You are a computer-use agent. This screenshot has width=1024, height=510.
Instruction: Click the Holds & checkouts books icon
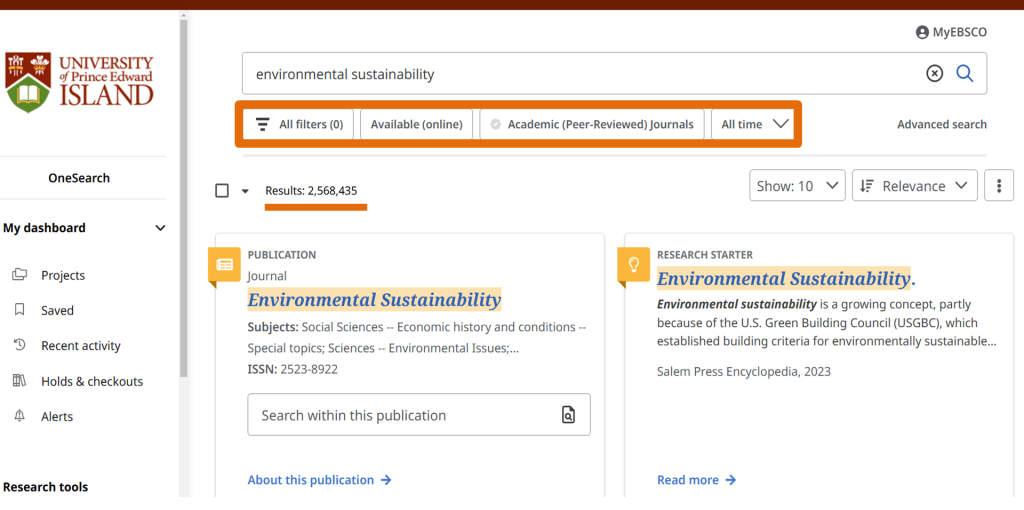(19, 380)
